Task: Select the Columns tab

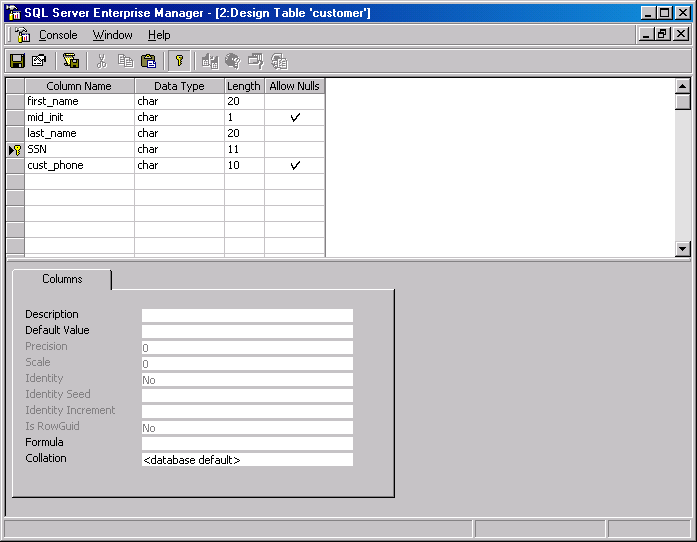Action: 62,279
